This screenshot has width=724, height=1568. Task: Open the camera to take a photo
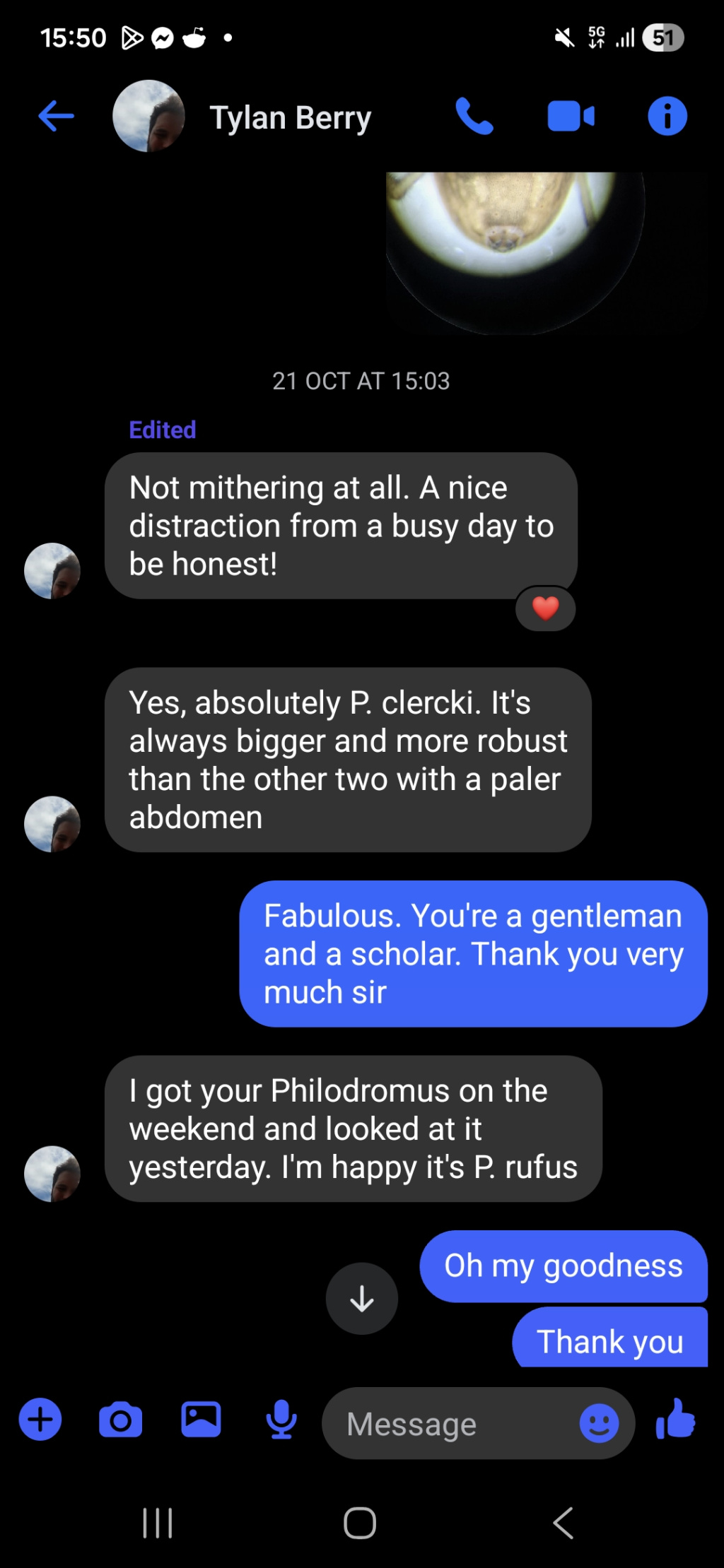coord(120,1420)
